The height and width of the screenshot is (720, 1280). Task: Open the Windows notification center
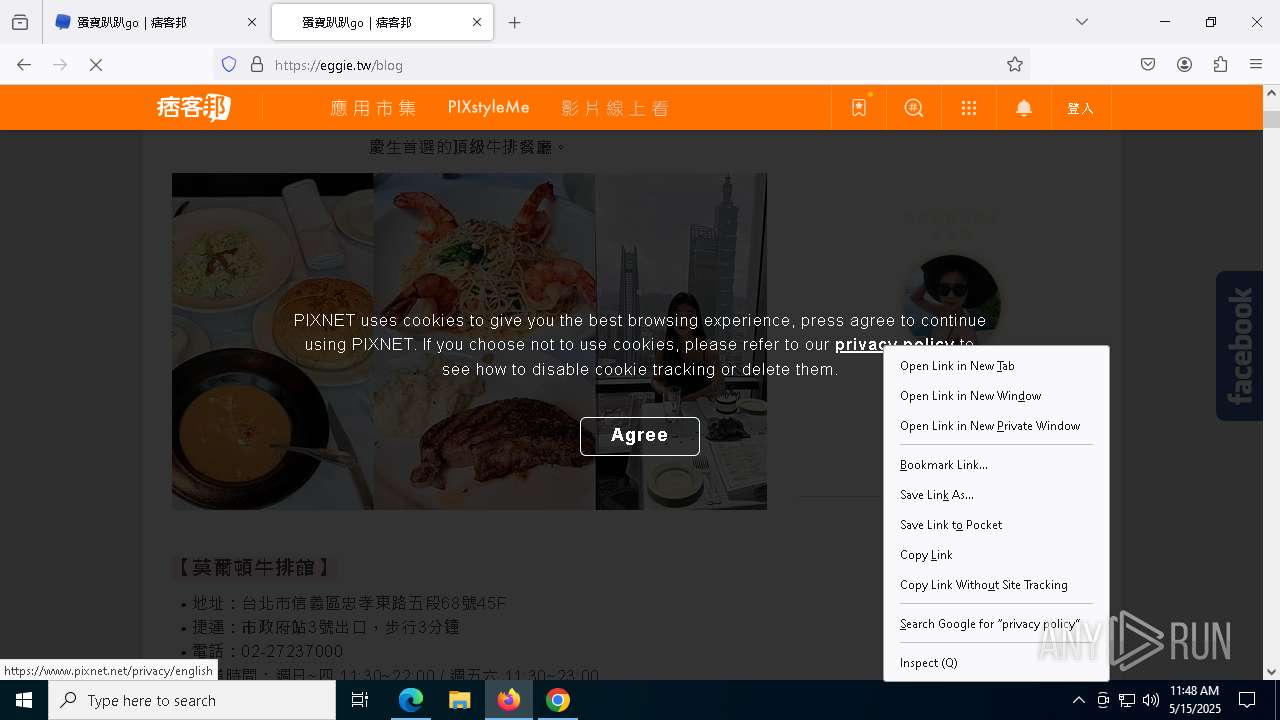[1247, 700]
